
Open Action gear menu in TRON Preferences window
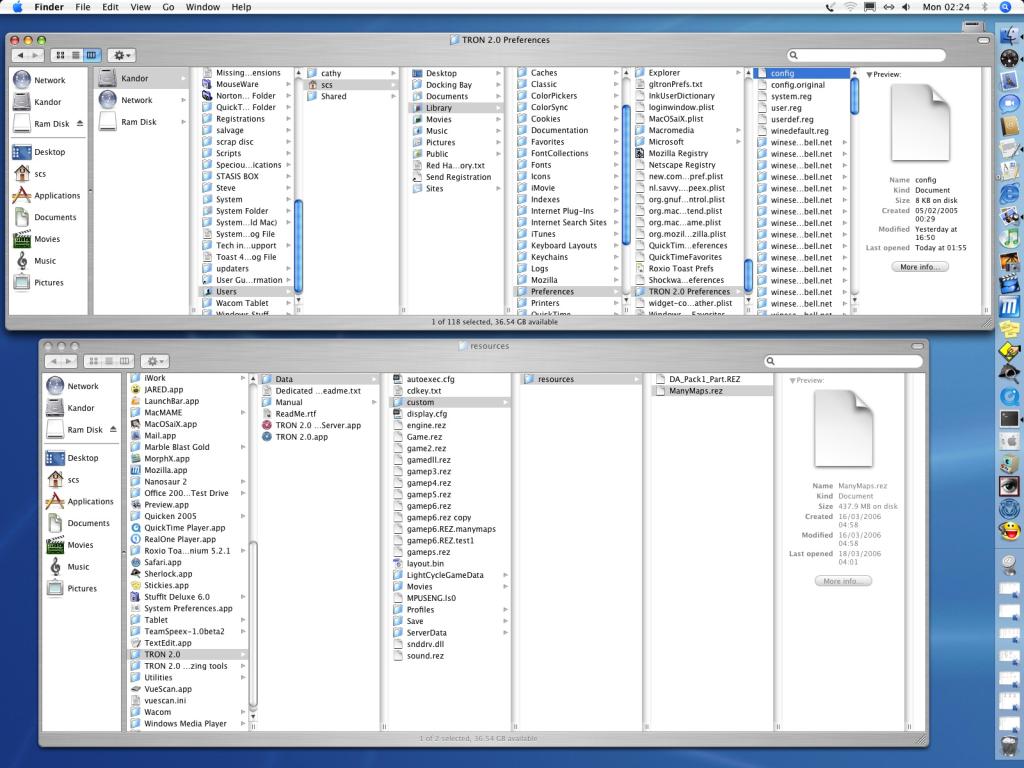point(122,56)
